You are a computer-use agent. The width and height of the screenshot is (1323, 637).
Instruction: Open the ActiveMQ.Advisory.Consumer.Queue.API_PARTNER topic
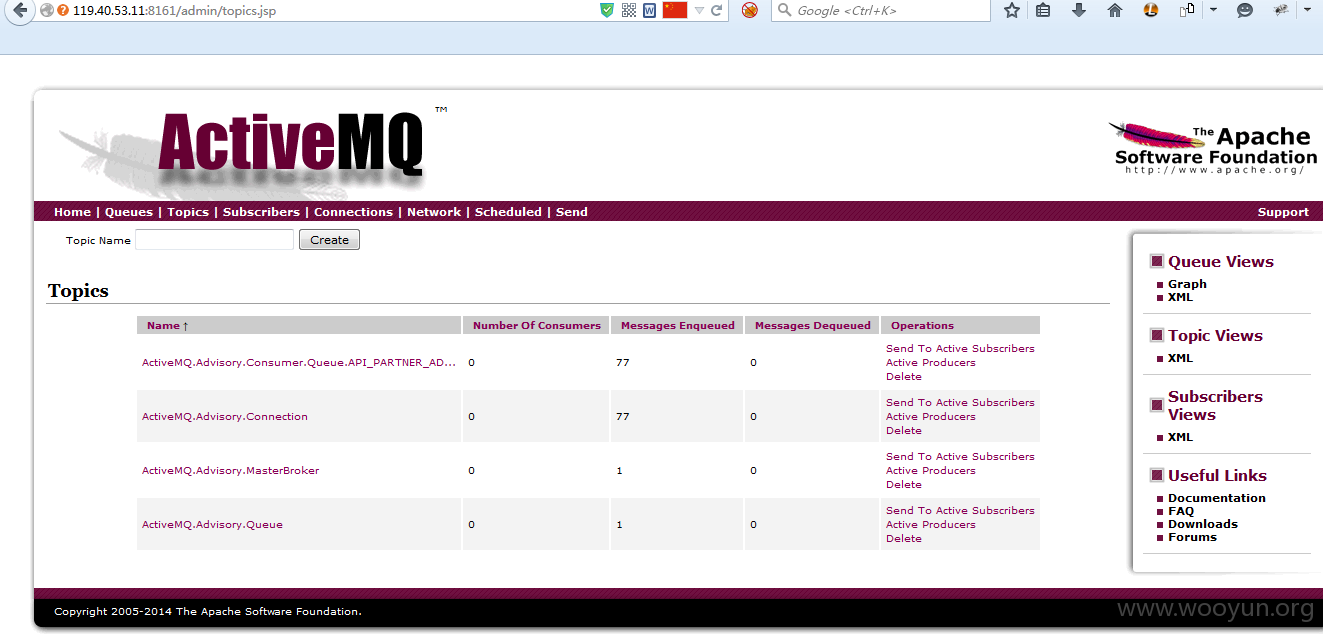coord(299,362)
